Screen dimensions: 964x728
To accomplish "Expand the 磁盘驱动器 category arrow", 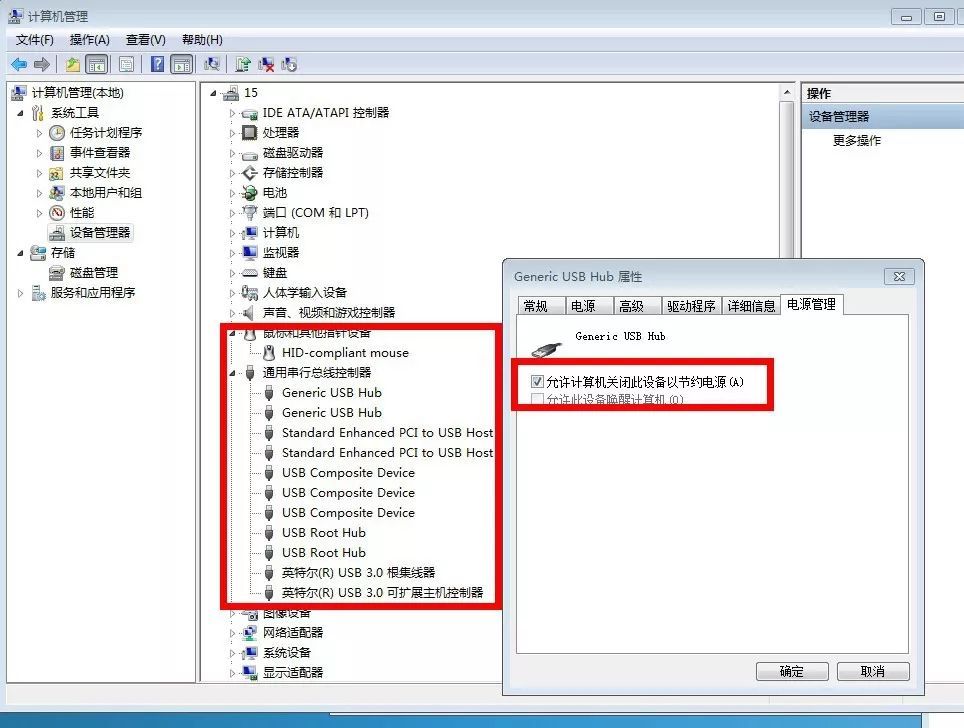I will (232, 153).
